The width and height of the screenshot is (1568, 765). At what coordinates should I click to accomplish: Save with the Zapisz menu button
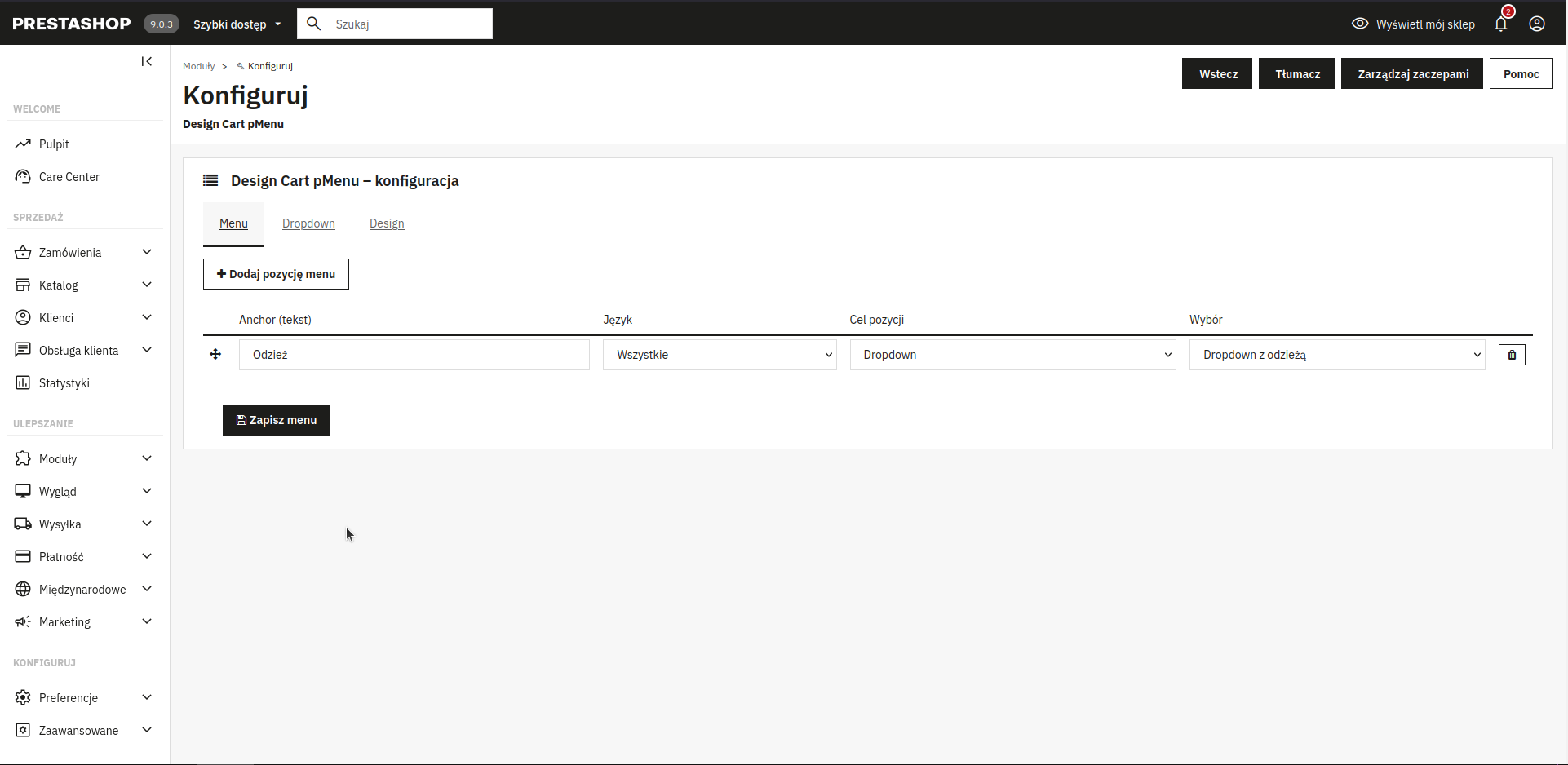277,420
